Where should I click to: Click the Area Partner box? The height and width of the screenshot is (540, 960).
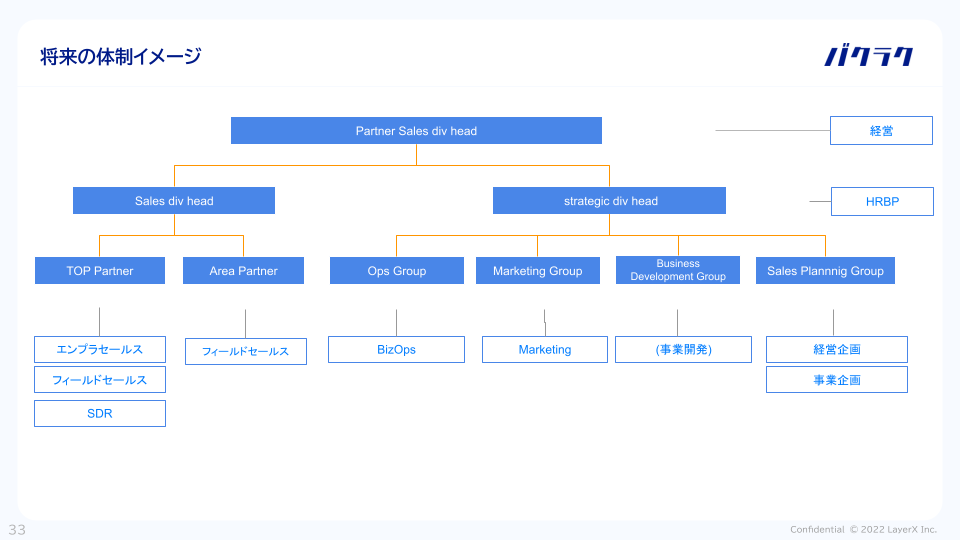(x=243, y=271)
